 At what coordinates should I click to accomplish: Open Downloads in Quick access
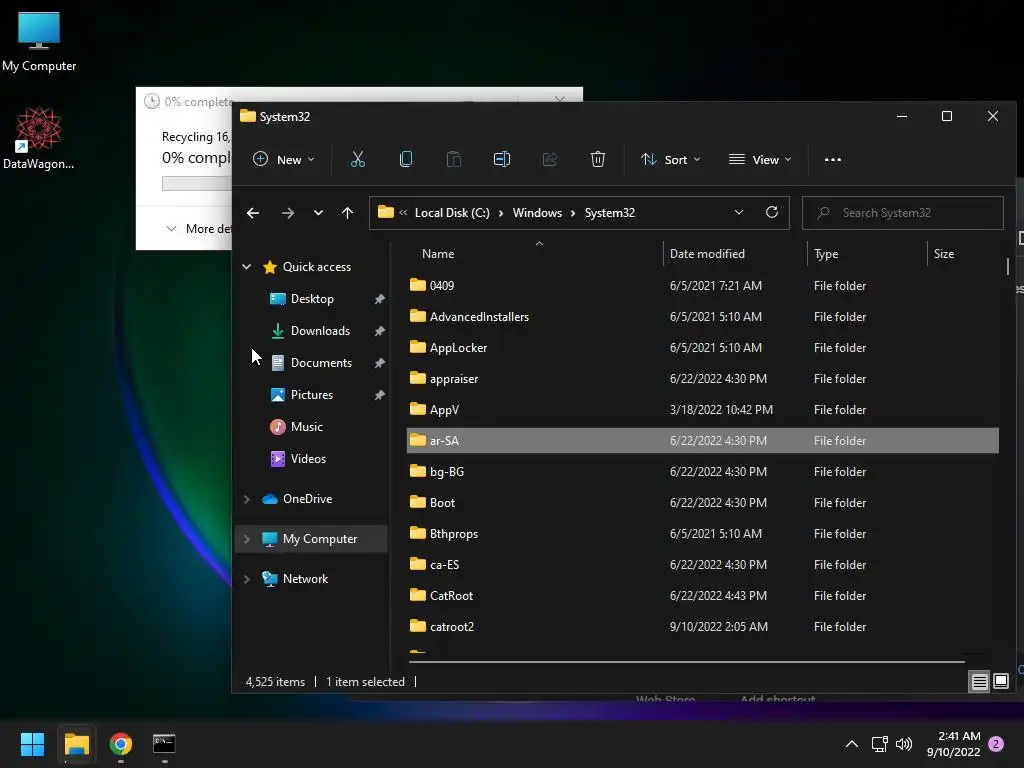[x=320, y=331]
